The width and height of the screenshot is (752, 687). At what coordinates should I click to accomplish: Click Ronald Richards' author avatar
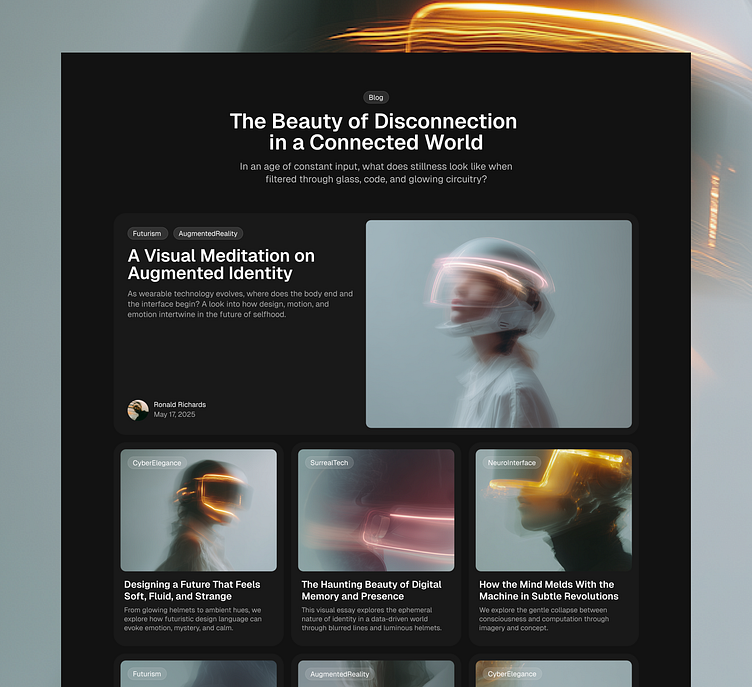[138, 410]
